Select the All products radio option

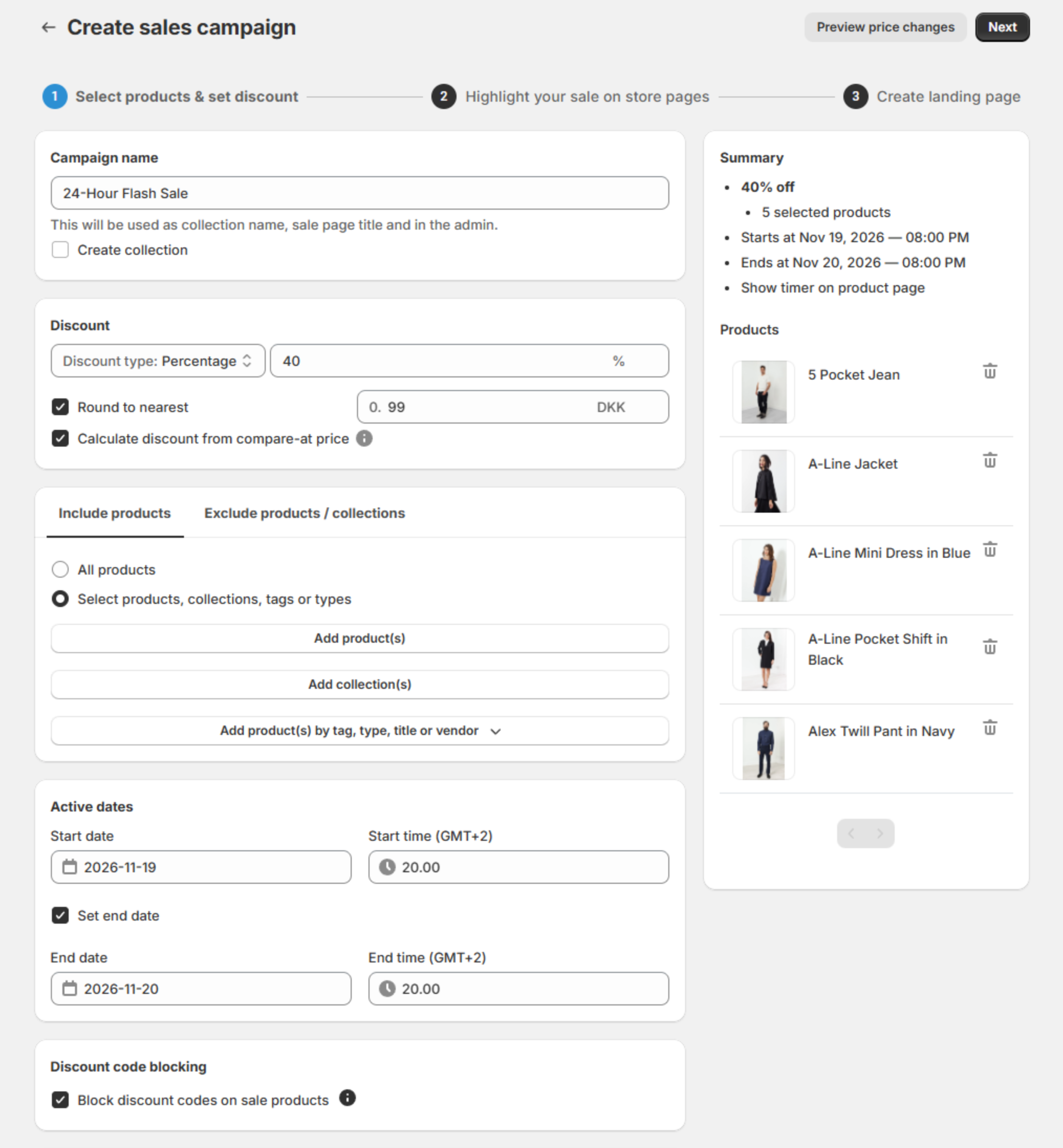[60, 570]
